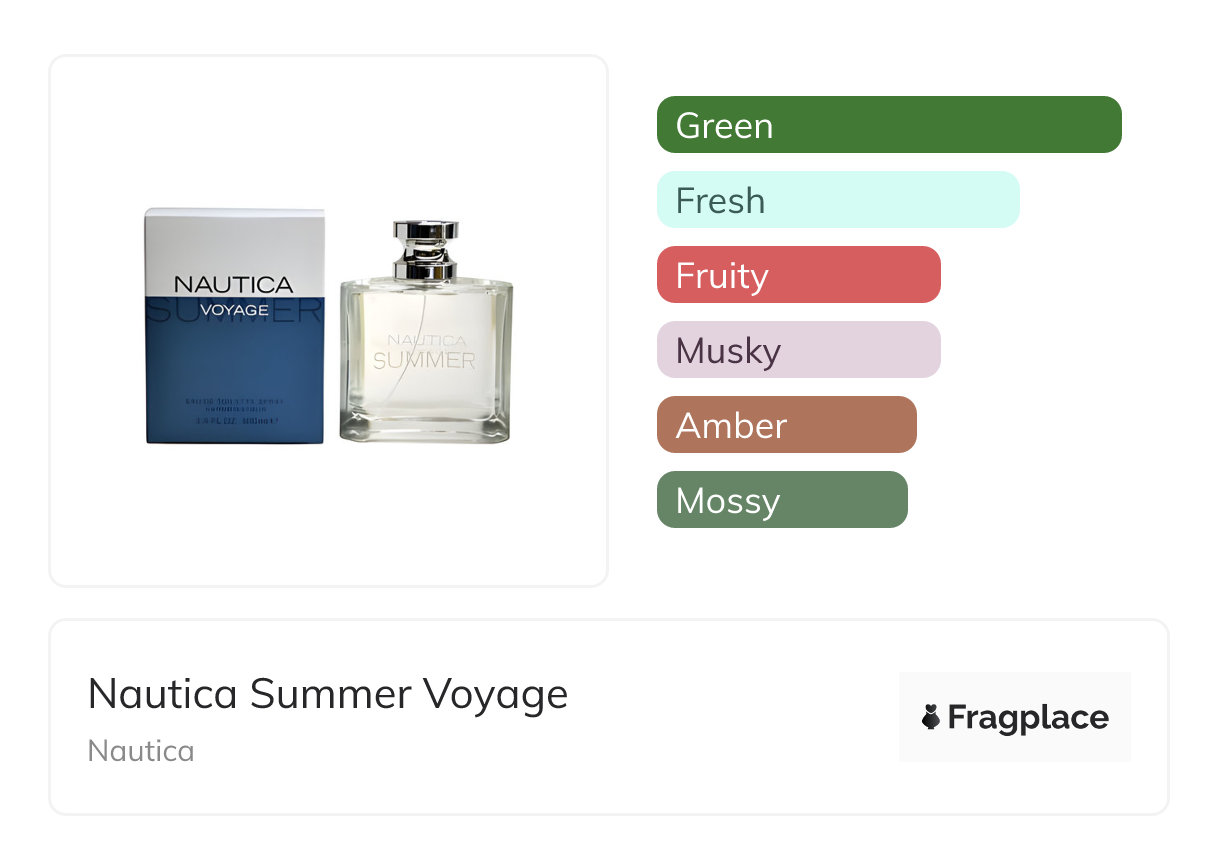Pick the Mossy accord bar
Viewport: 1218px width, 864px height.
(x=781, y=500)
